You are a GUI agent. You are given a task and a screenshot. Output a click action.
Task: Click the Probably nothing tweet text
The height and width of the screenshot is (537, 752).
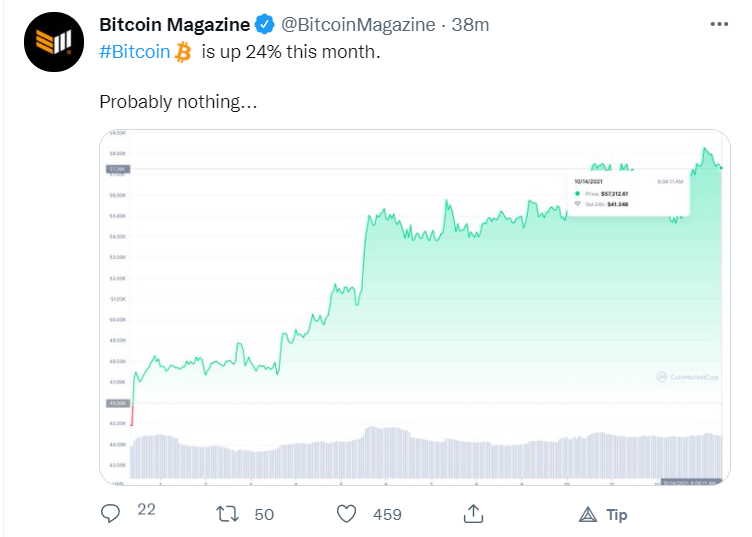(178, 102)
